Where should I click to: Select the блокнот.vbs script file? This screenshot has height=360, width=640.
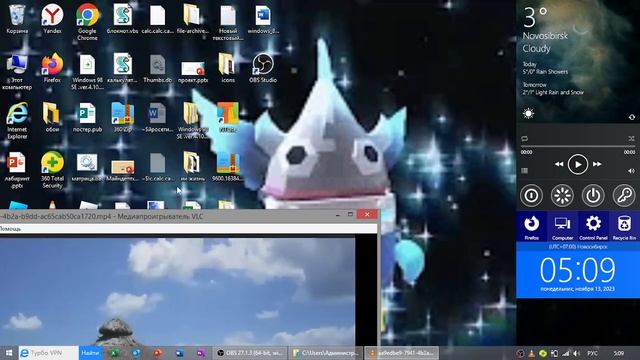tap(122, 19)
